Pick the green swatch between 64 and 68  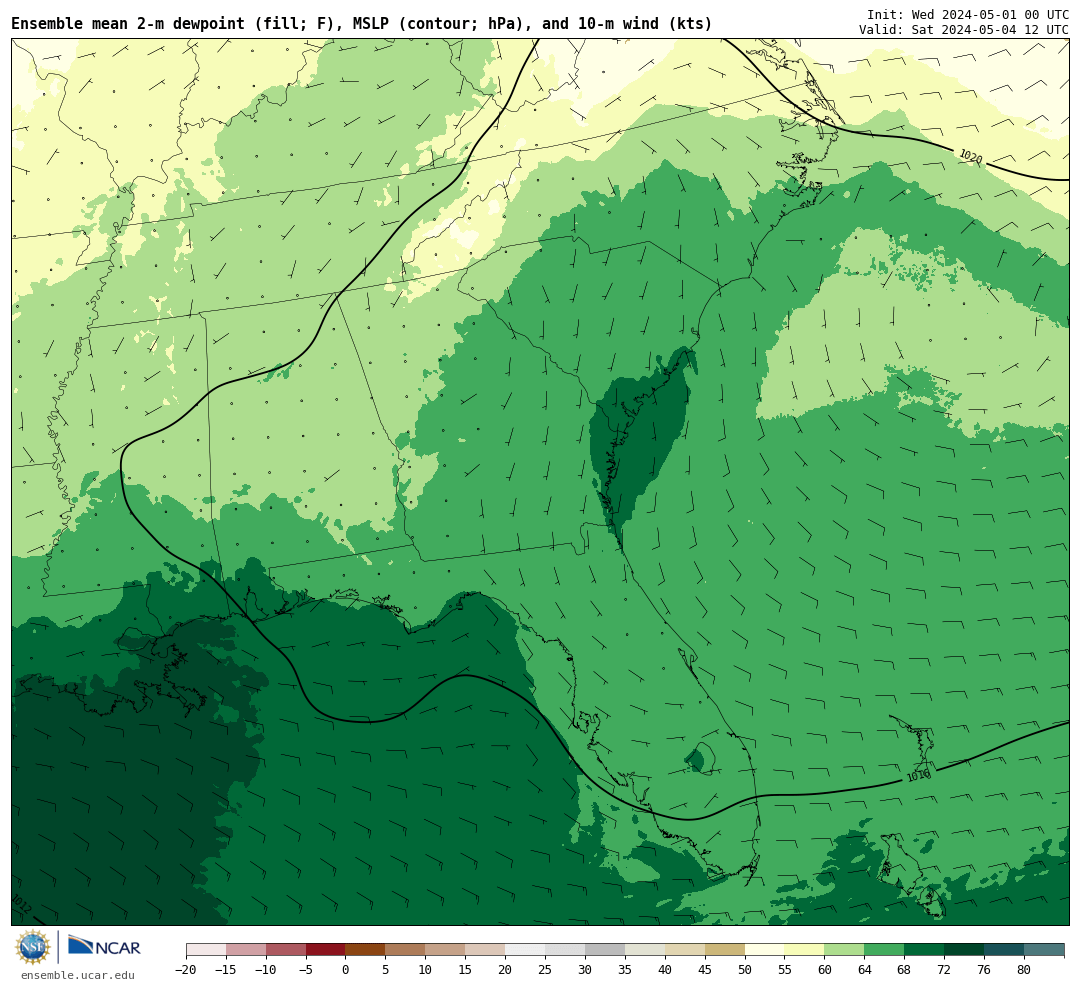[x=884, y=950]
